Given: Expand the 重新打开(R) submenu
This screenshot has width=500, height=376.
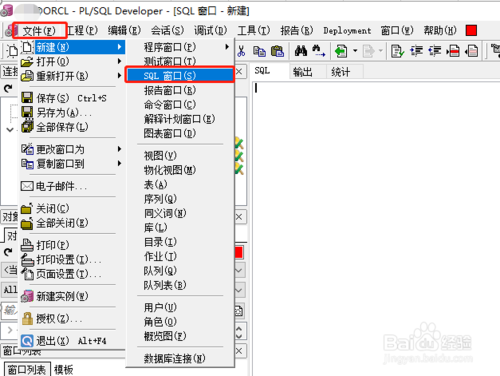Looking at the screenshot, I should [73, 76].
